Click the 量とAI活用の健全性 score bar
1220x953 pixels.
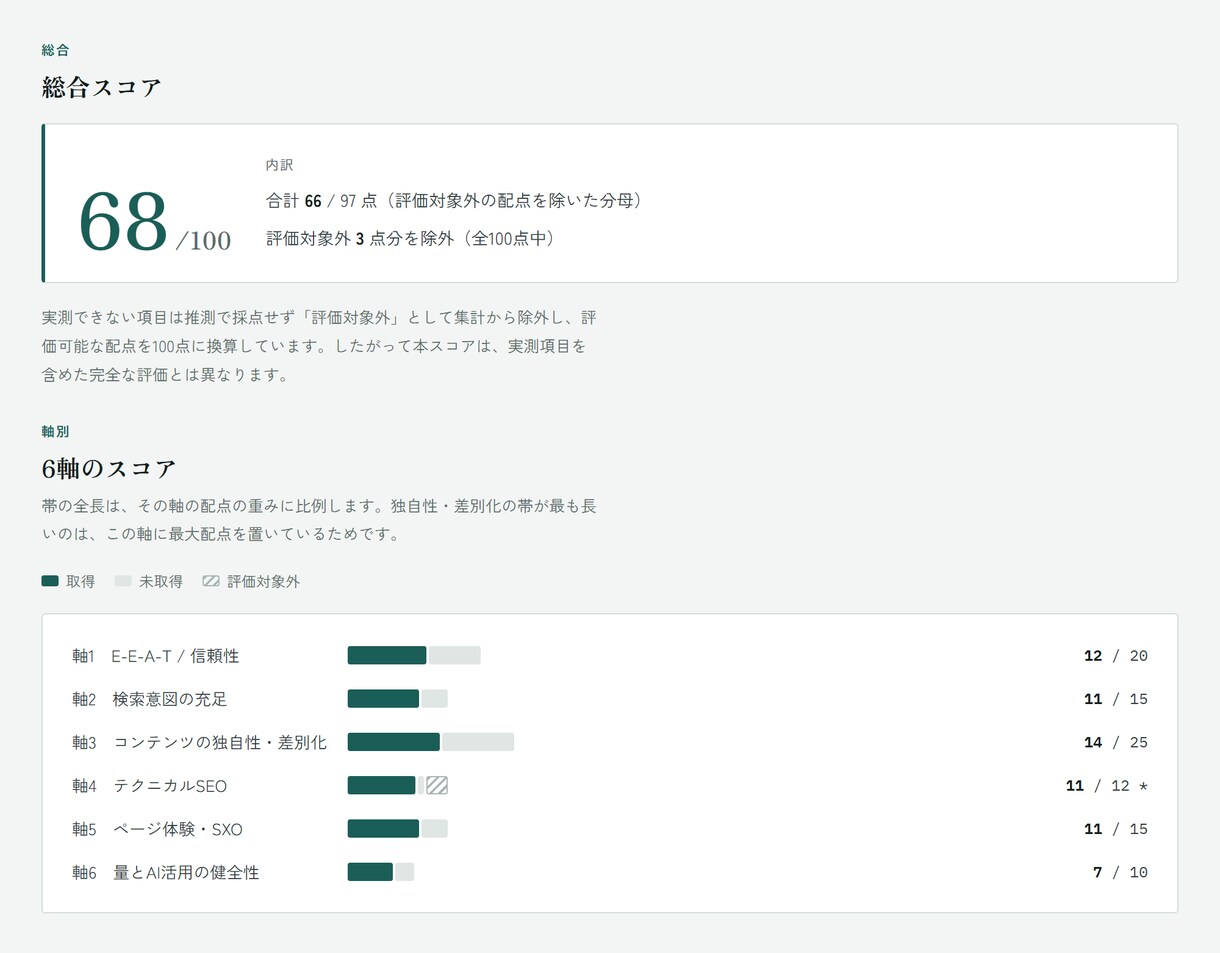coord(381,872)
